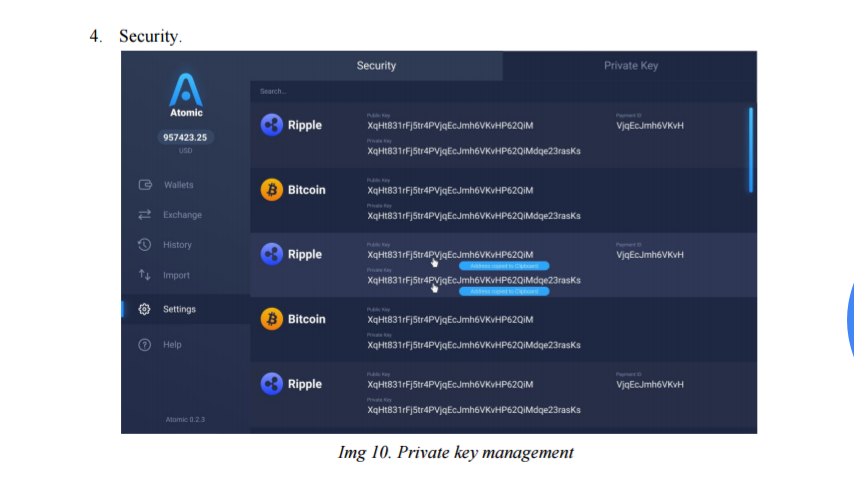Viewport: 854px width, 480px height.
Task: Open Wallets via its wallet icon
Action: coord(145,185)
